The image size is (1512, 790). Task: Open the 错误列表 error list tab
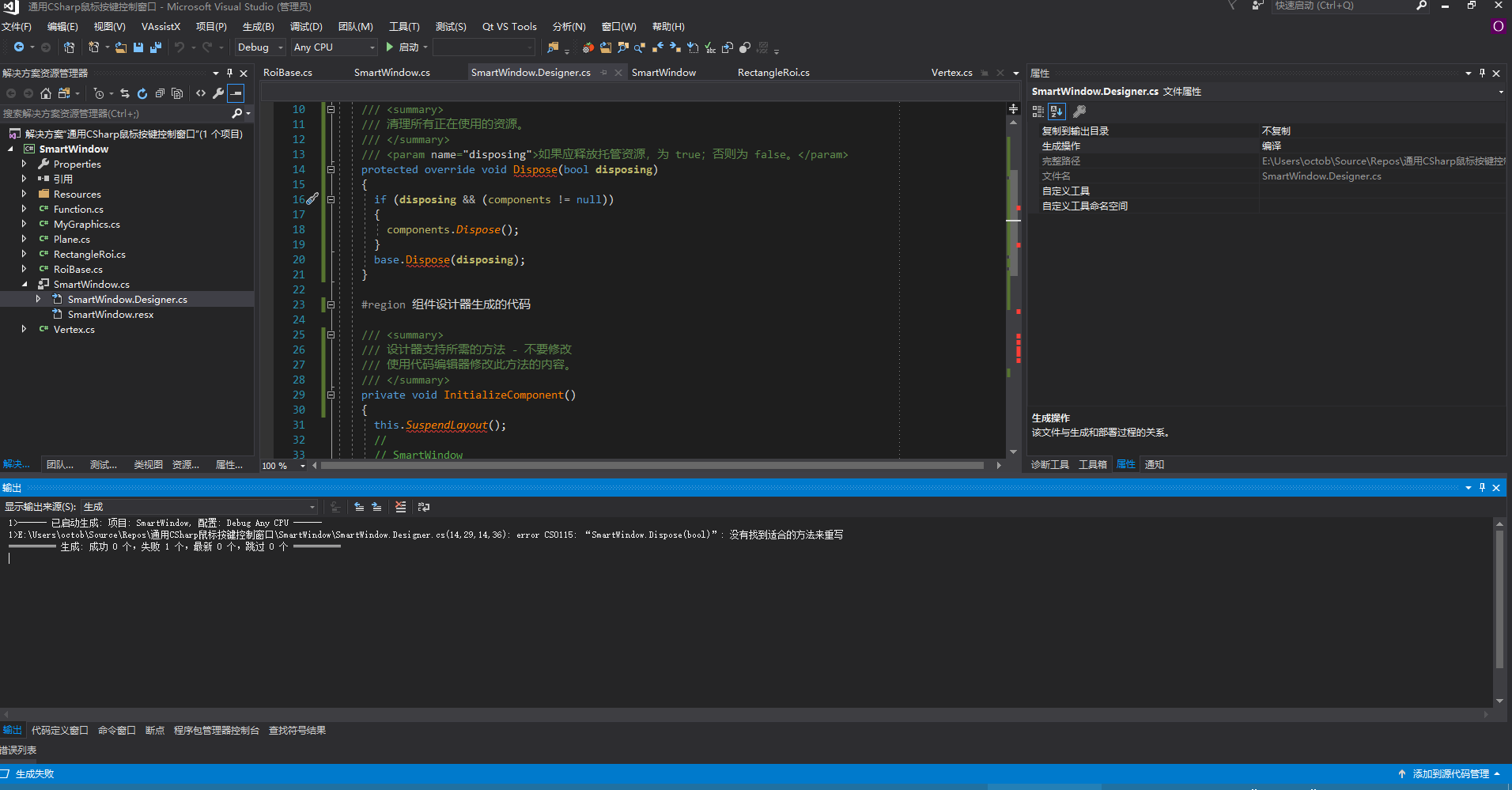pyautogui.click(x=18, y=750)
